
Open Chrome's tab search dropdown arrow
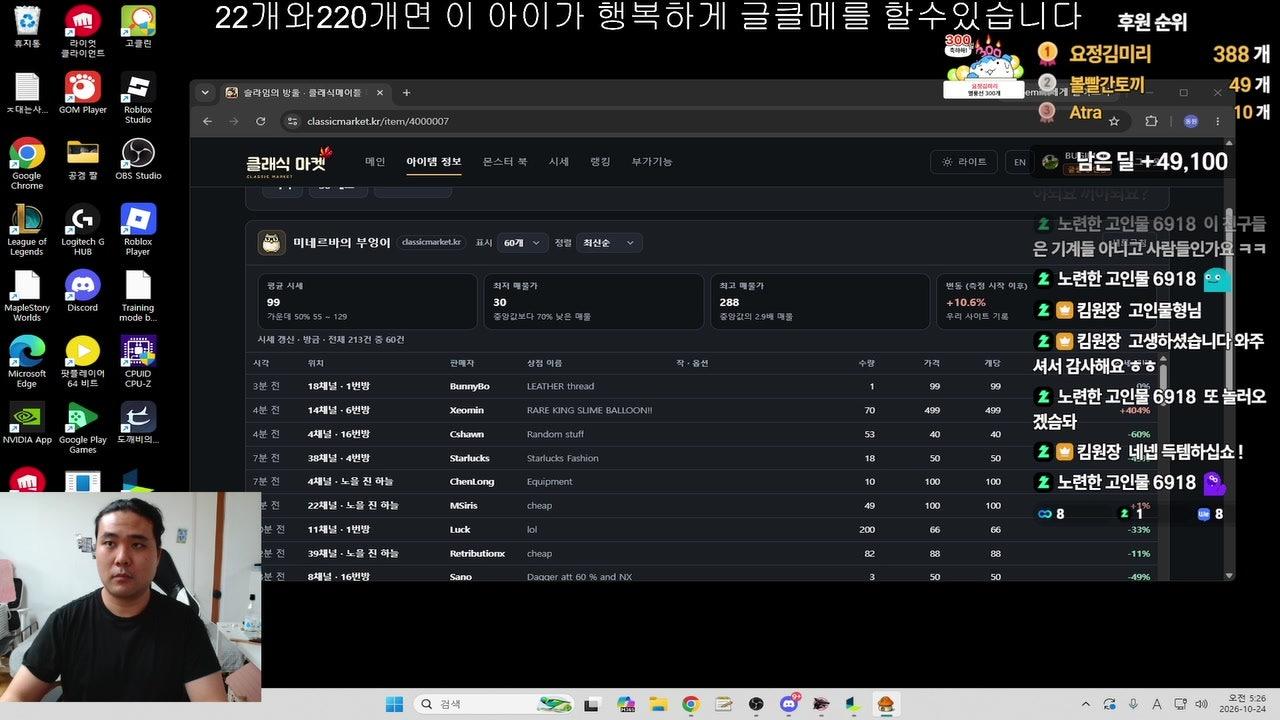coord(205,93)
